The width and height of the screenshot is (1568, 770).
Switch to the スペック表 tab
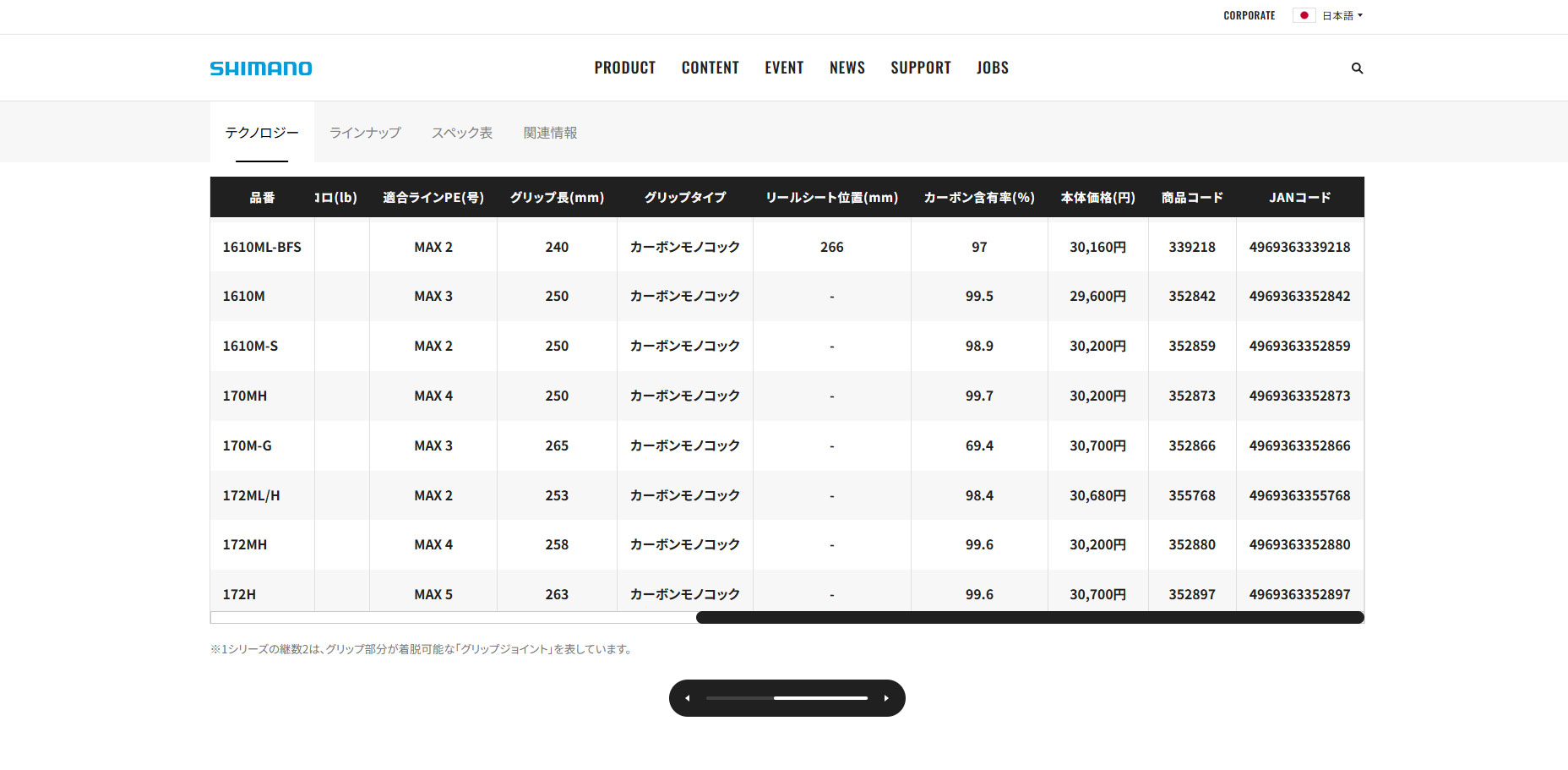click(462, 133)
